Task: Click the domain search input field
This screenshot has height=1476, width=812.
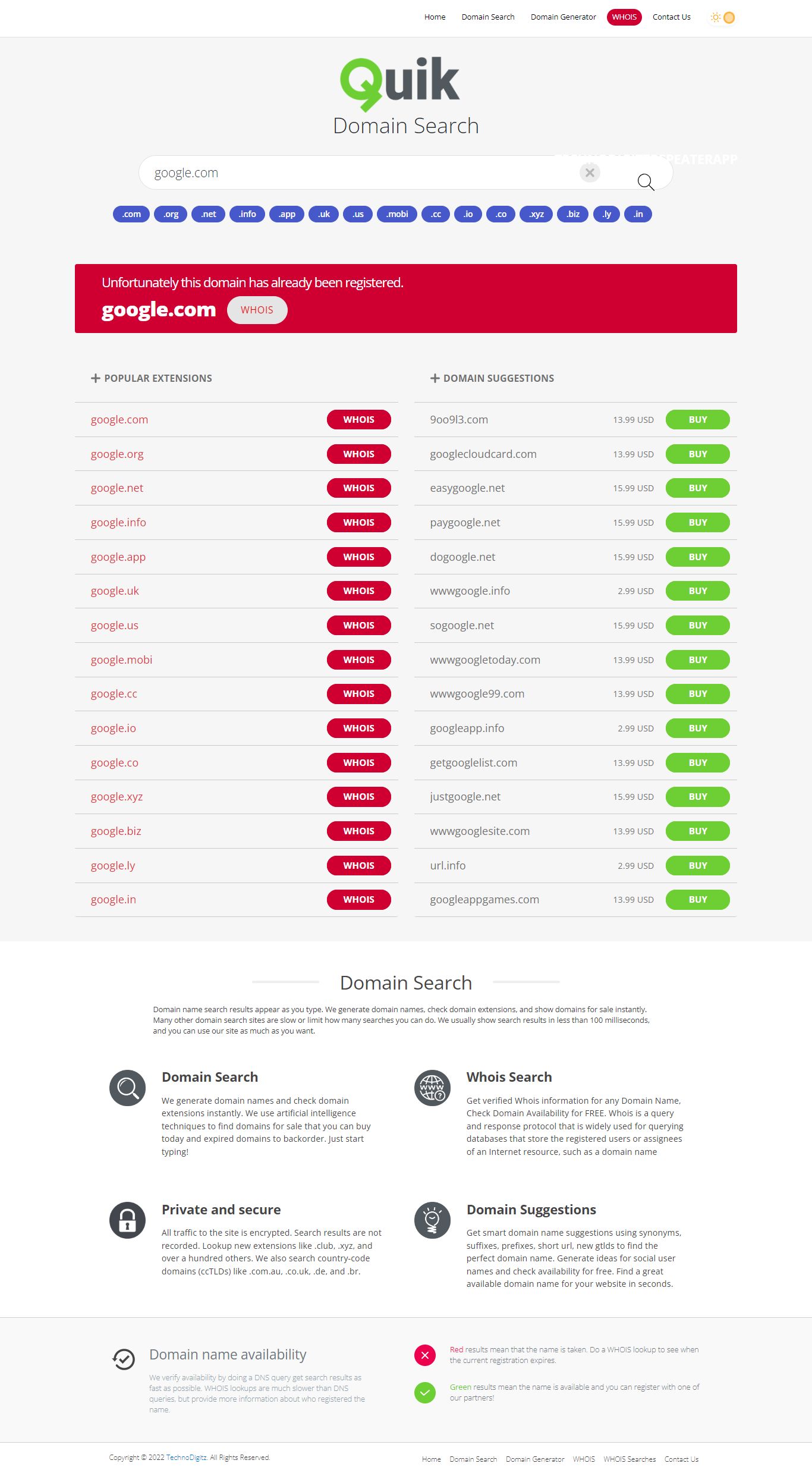Action: 357,173
